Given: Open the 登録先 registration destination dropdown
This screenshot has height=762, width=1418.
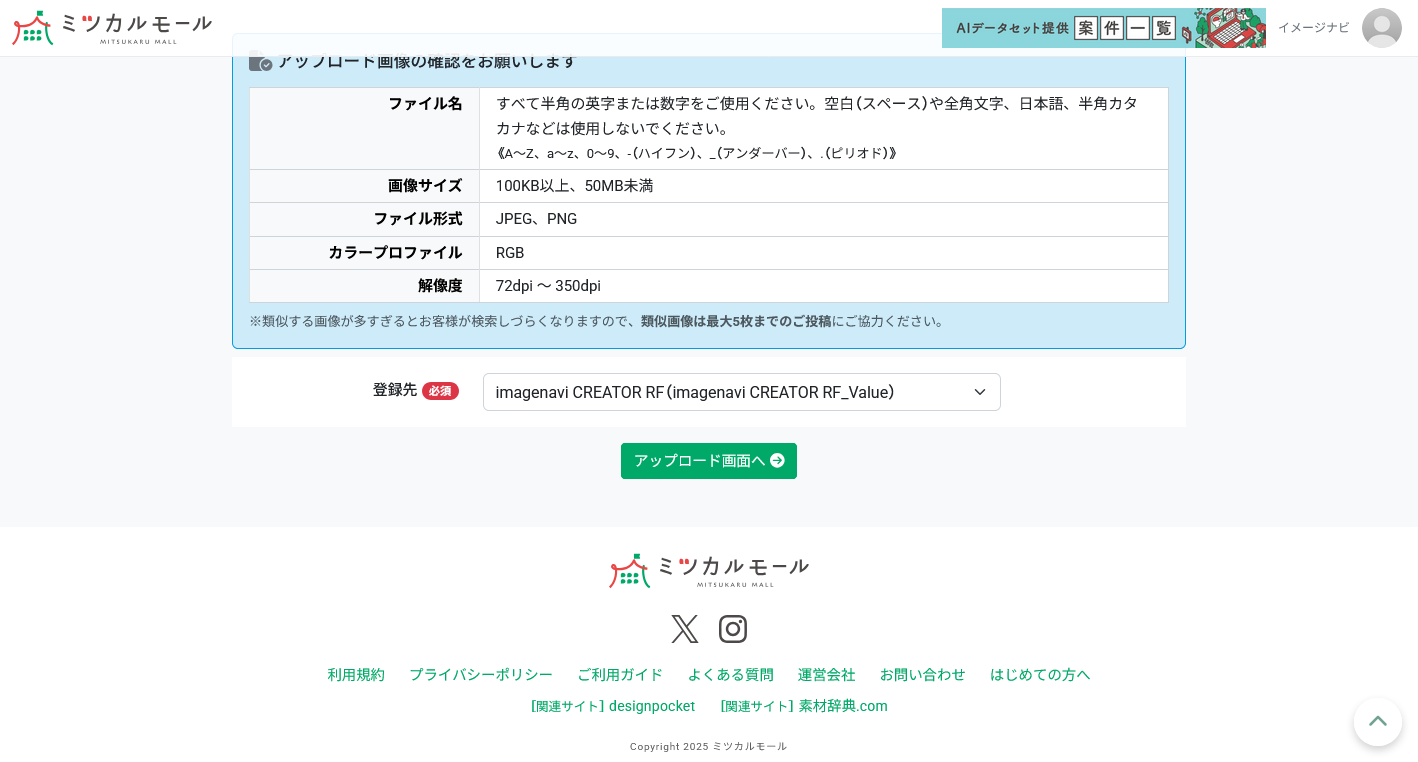Looking at the screenshot, I should coord(742,392).
